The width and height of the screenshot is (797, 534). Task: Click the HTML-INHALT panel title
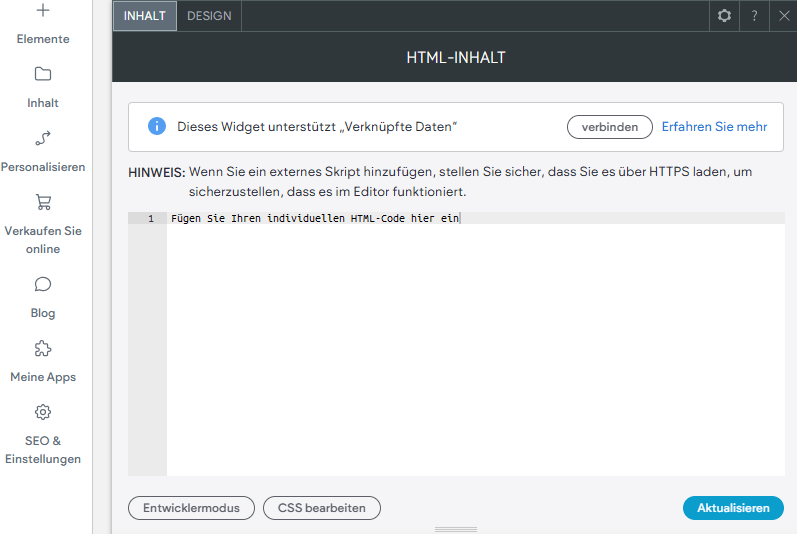(456, 57)
